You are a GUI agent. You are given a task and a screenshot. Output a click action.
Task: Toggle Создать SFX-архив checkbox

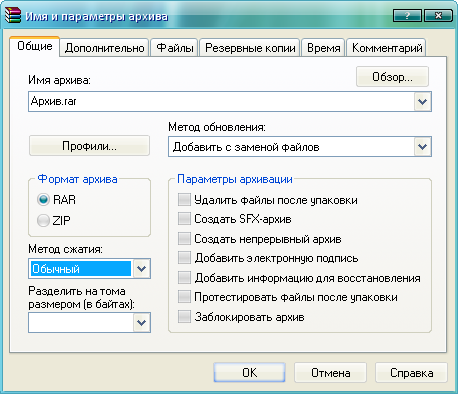[x=184, y=219]
